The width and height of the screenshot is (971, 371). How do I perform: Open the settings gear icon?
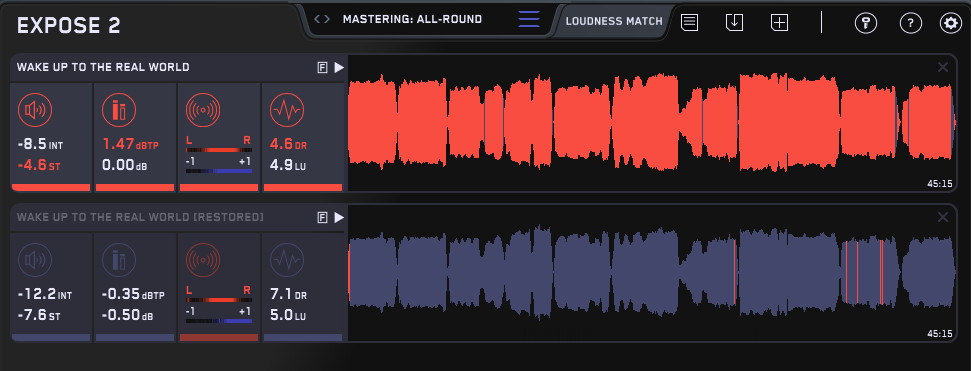(950, 24)
